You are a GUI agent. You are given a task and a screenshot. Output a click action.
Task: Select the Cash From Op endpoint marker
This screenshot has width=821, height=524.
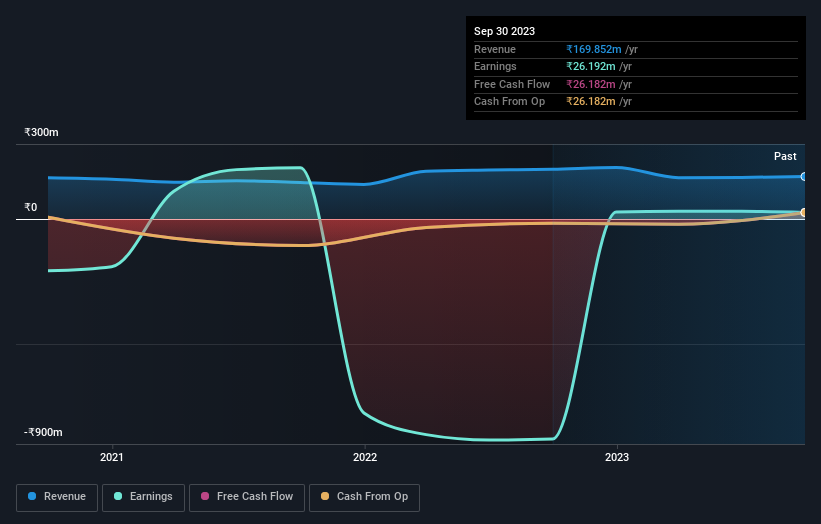point(803,213)
